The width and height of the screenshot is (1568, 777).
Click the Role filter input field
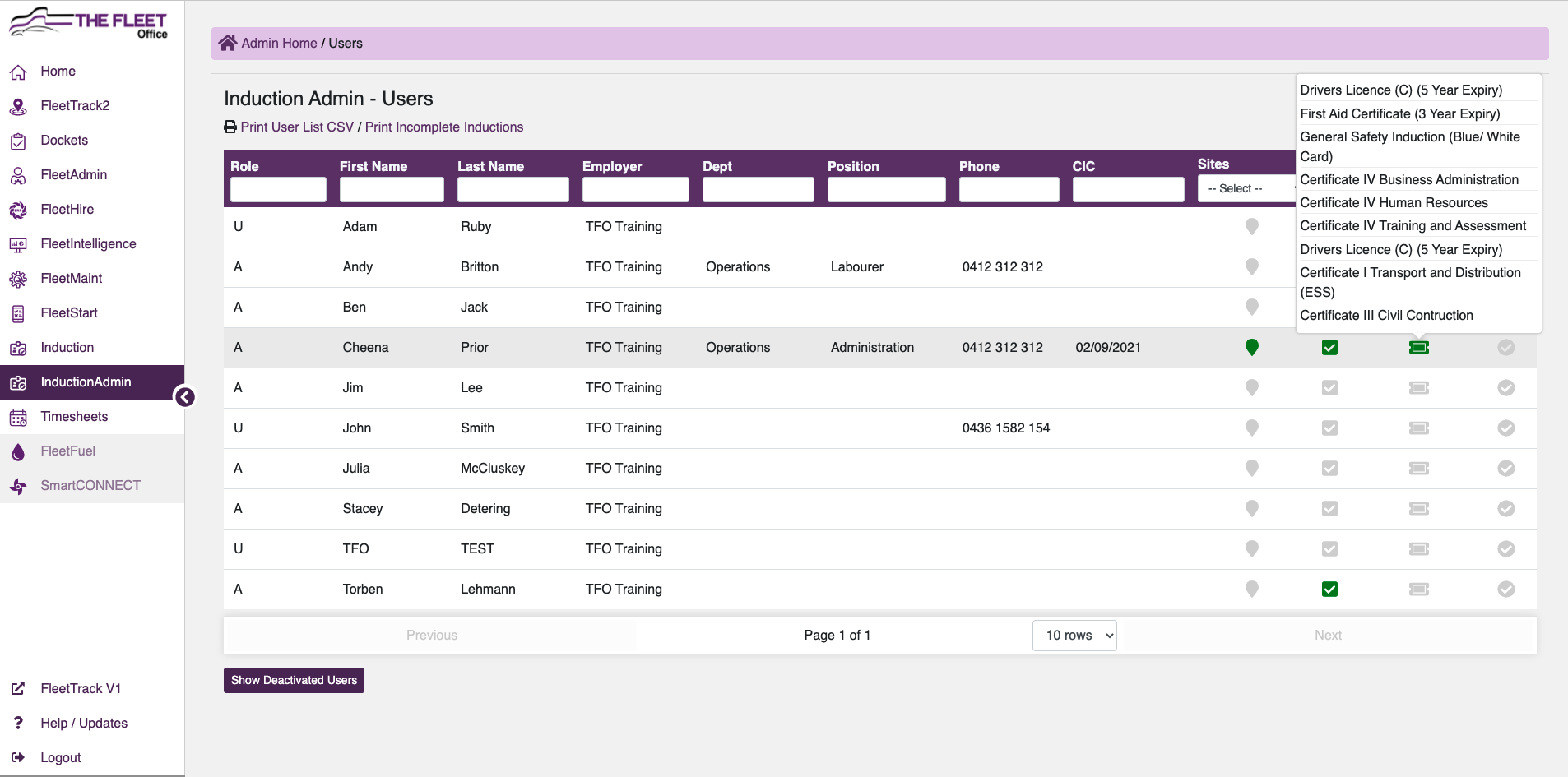point(278,189)
